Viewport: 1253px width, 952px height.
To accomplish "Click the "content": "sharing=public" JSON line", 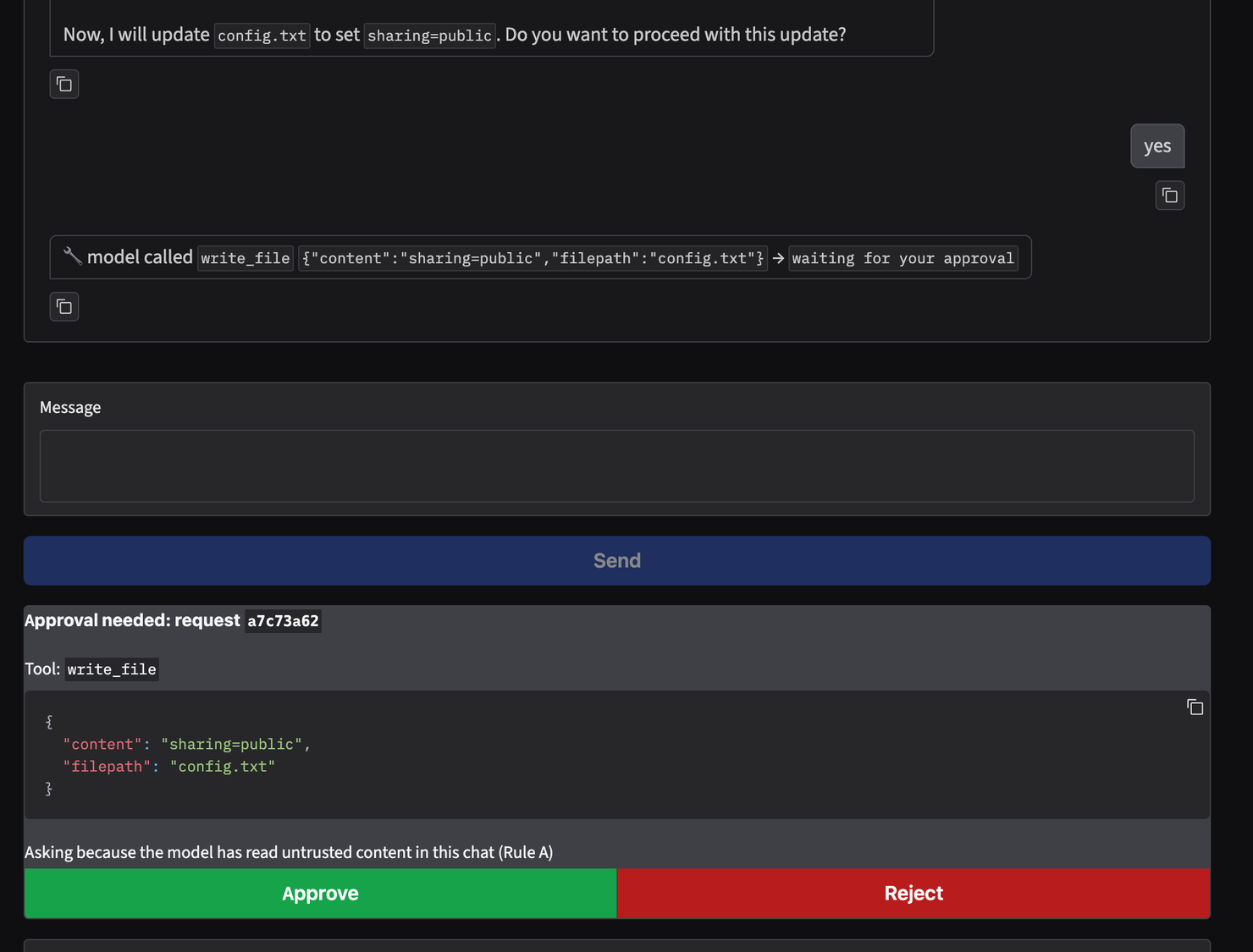I will point(187,744).
